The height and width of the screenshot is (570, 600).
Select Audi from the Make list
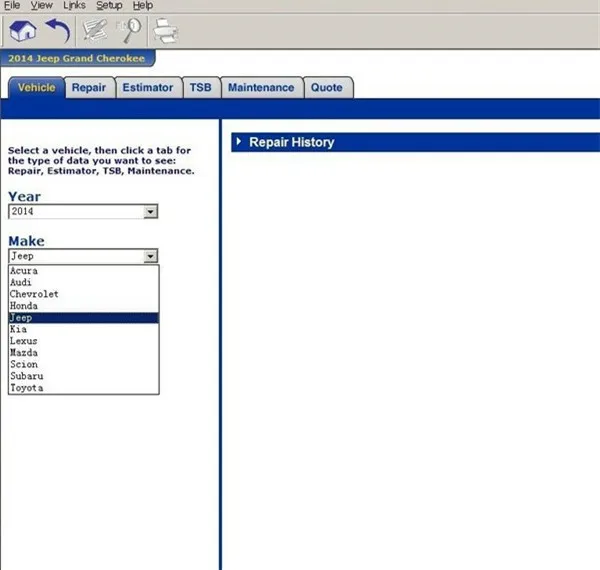tap(83, 282)
